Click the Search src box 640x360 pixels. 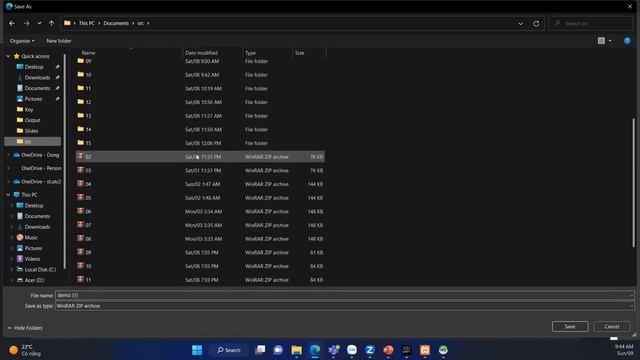(591, 24)
